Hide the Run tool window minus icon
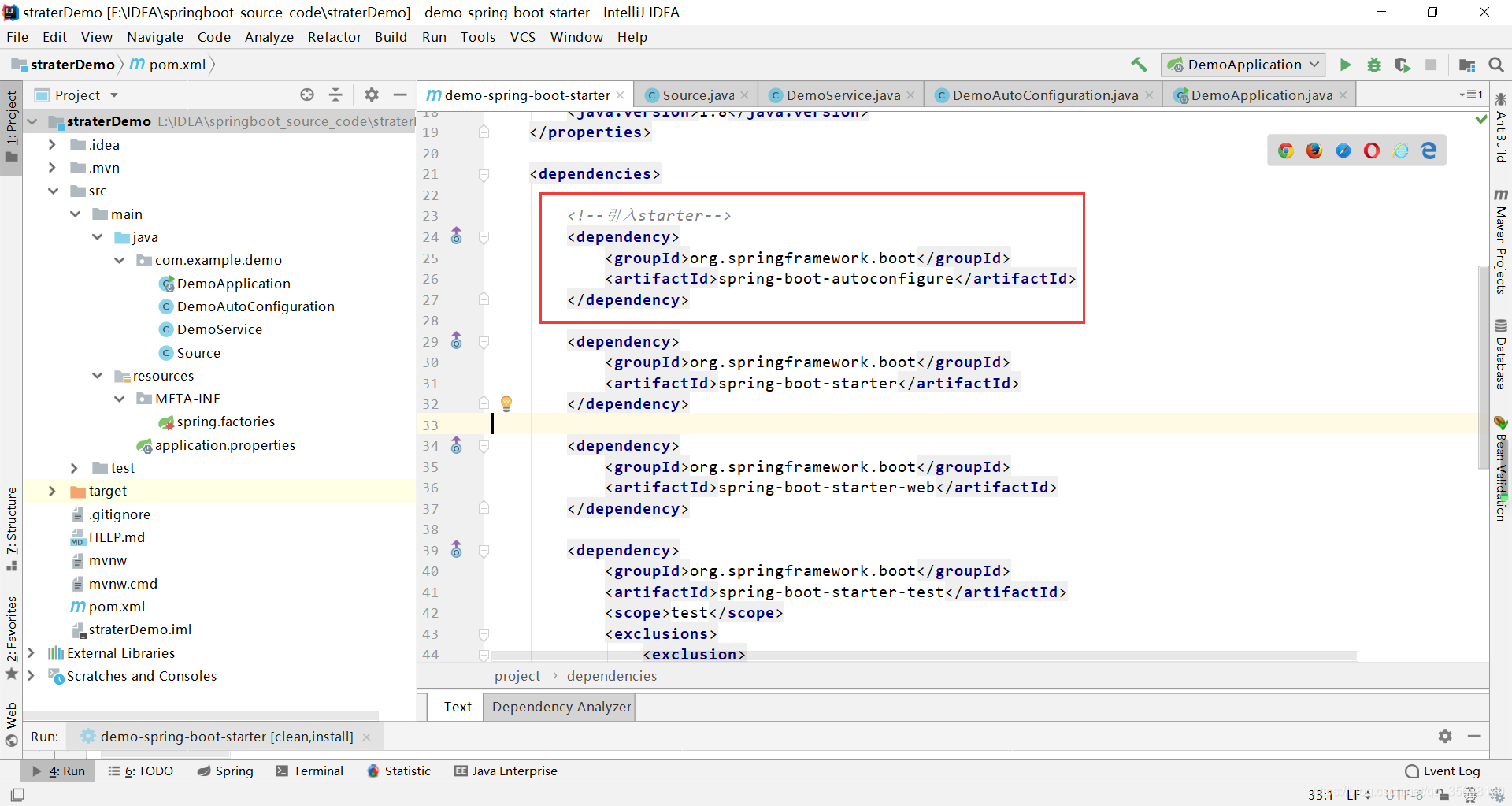 pos(1474,736)
